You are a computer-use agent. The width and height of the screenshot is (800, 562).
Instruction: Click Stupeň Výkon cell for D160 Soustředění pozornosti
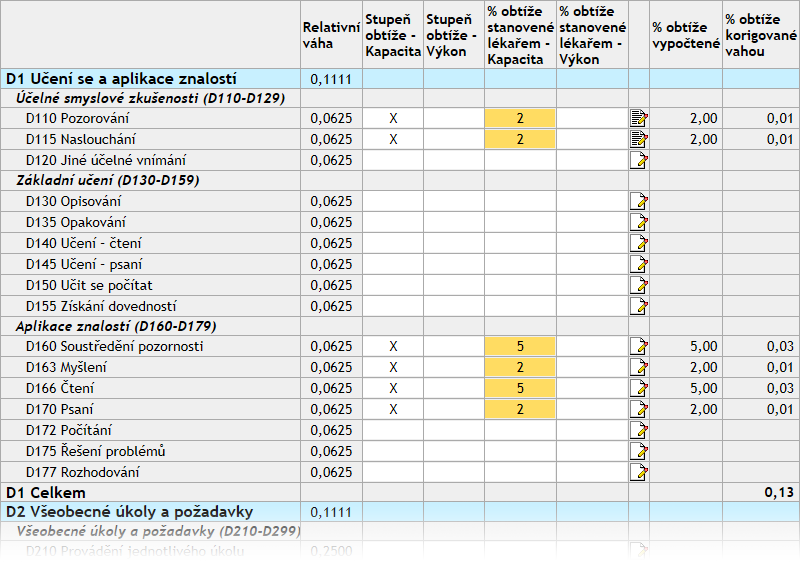point(454,346)
